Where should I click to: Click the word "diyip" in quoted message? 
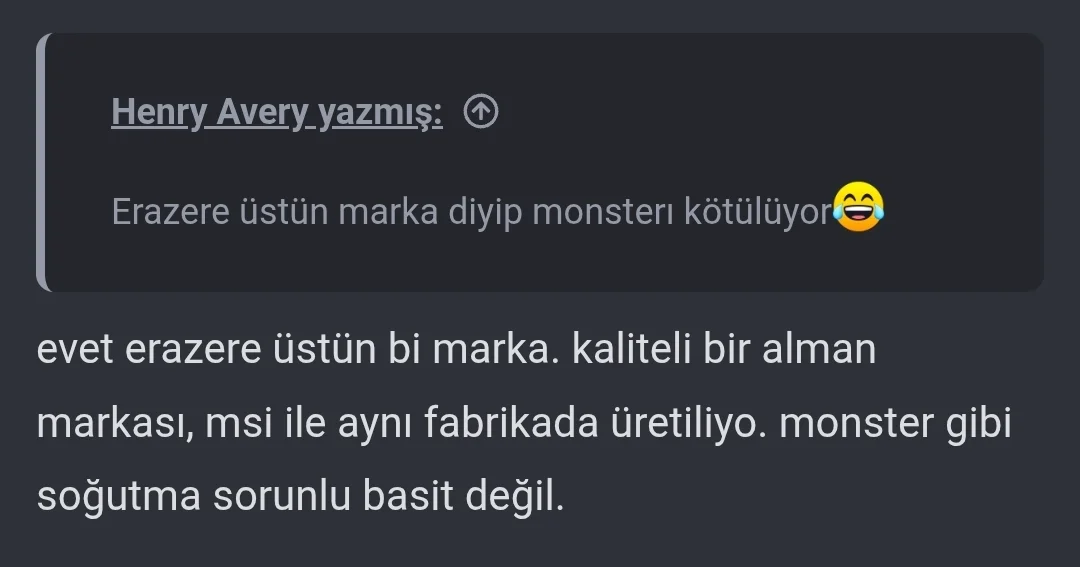pyautogui.click(x=484, y=212)
